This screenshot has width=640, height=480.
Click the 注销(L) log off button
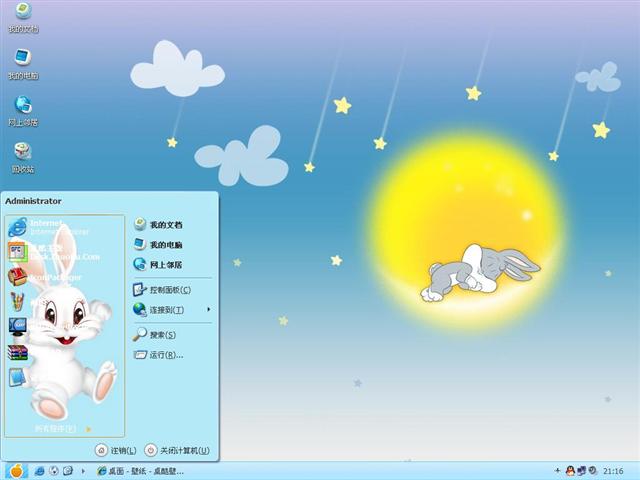(x=116, y=450)
